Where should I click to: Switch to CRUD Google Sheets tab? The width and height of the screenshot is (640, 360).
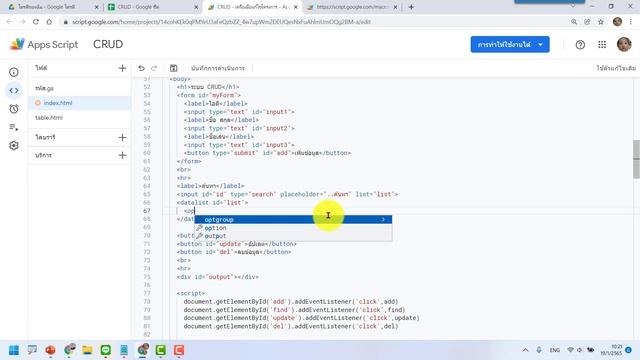152,7
